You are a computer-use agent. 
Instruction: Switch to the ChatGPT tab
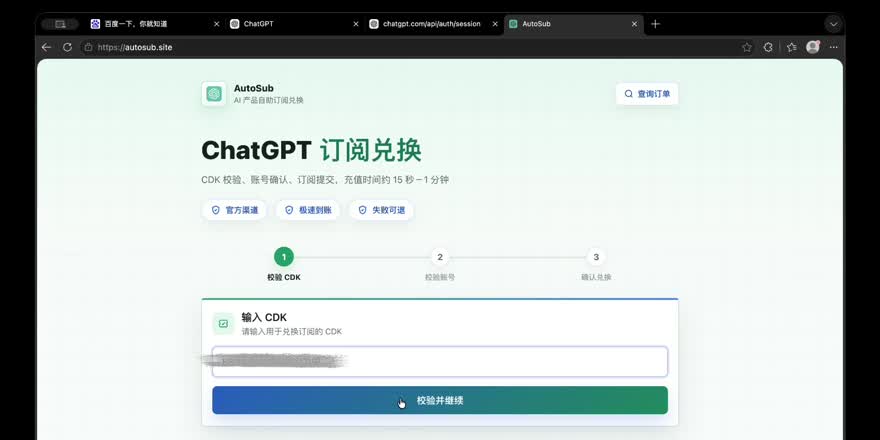294,24
